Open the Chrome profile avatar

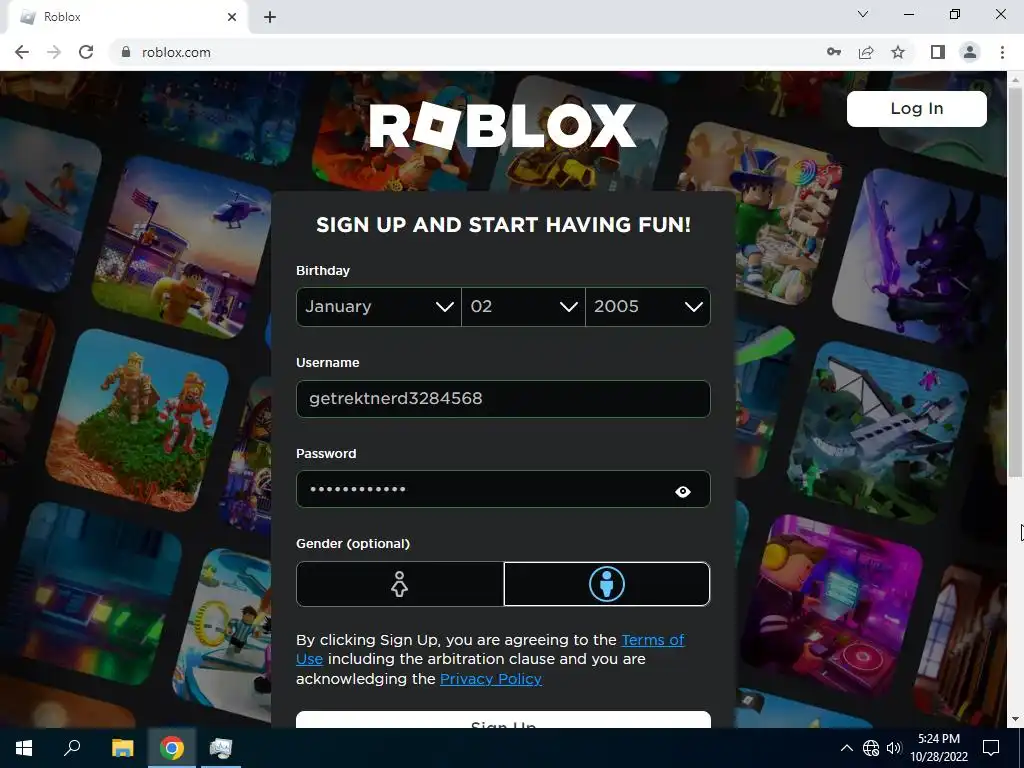pyautogui.click(x=970, y=52)
